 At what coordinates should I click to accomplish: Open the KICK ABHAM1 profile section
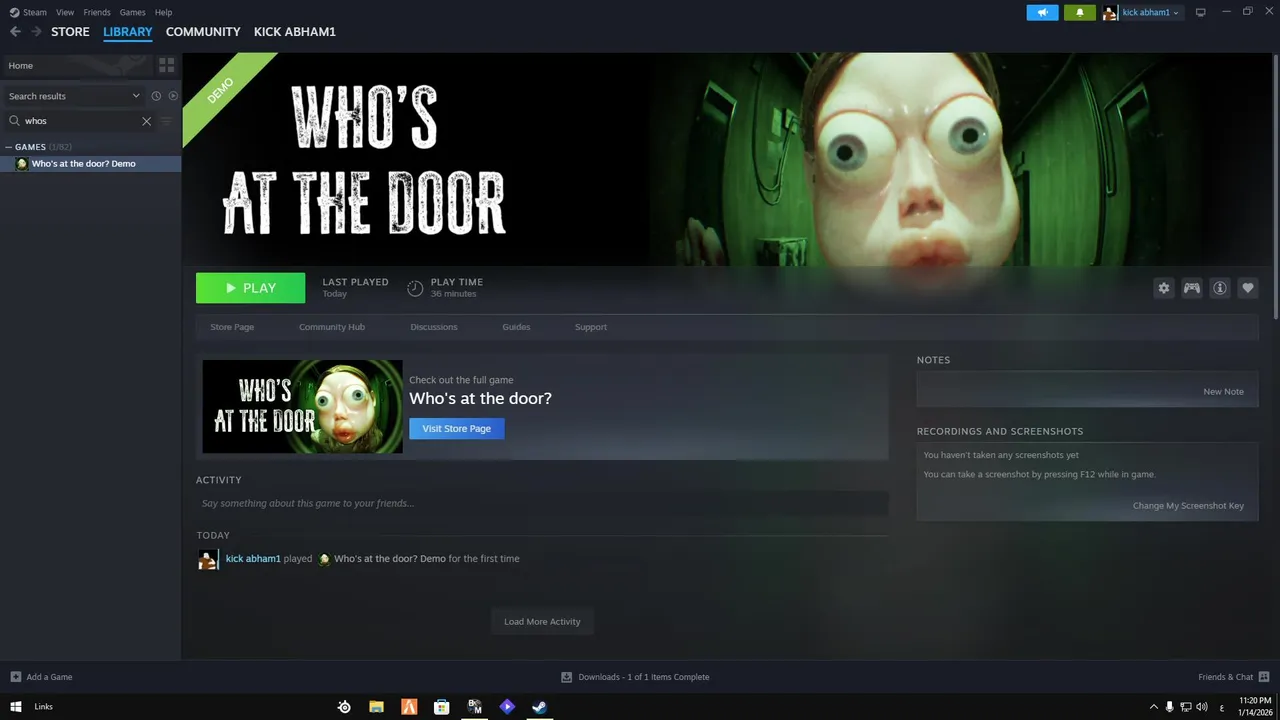click(295, 32)
